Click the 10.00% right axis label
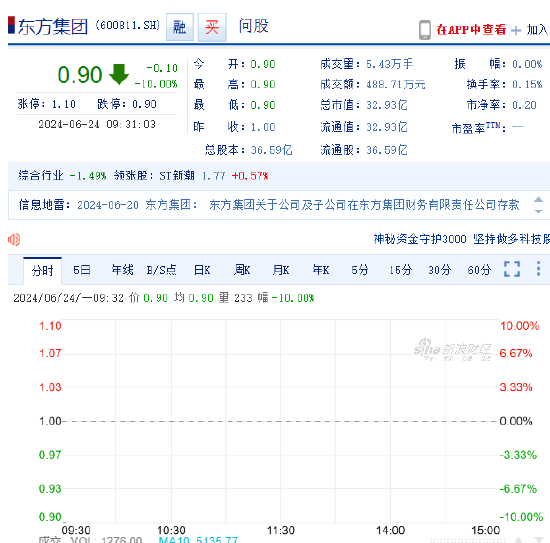 click(519, 326)
